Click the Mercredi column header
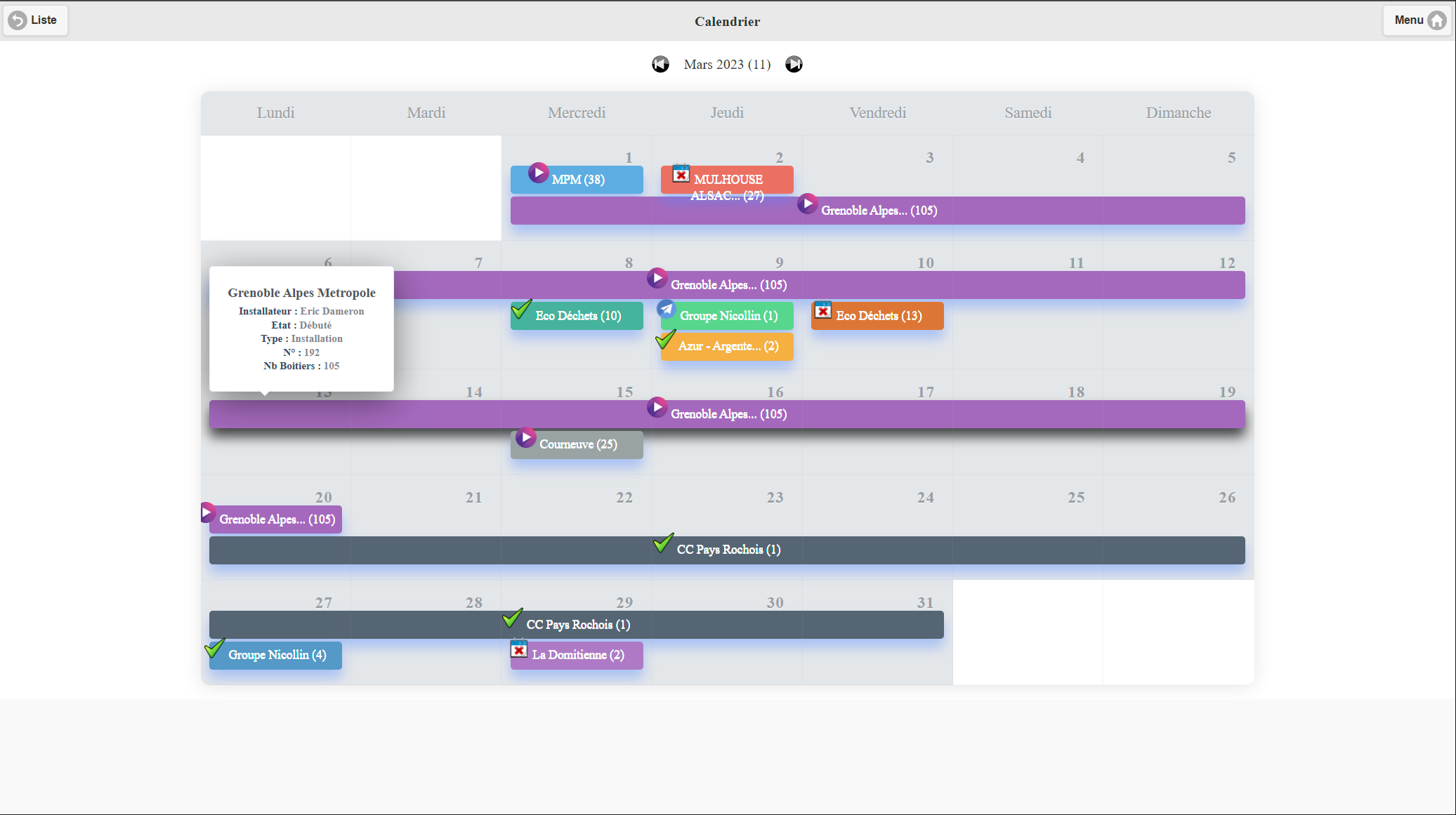The height and width of the screenshot is (815, 1456). pyautogui.click(x=576, y=113)
